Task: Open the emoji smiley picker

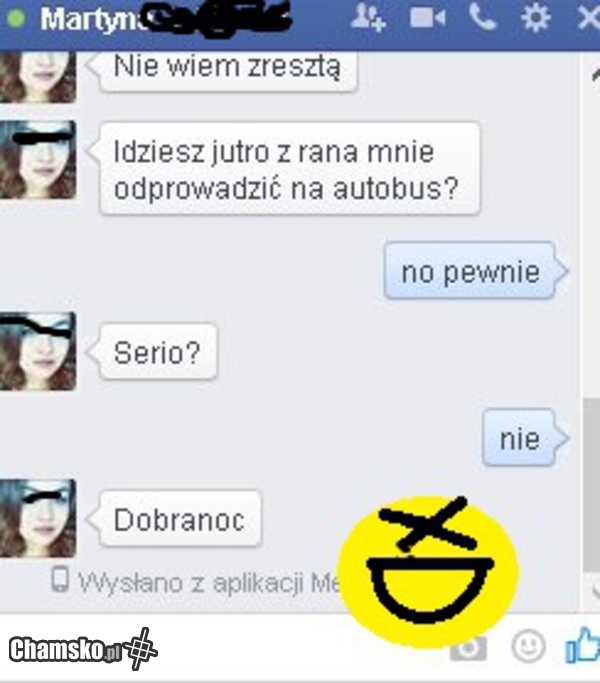Action: (528, 647)
